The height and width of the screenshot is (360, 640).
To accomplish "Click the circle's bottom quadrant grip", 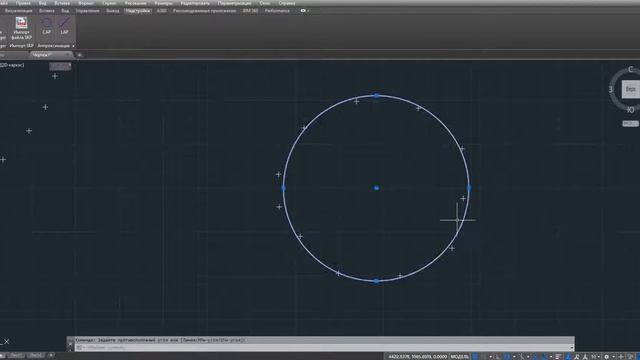I will [x=376, y=281].
